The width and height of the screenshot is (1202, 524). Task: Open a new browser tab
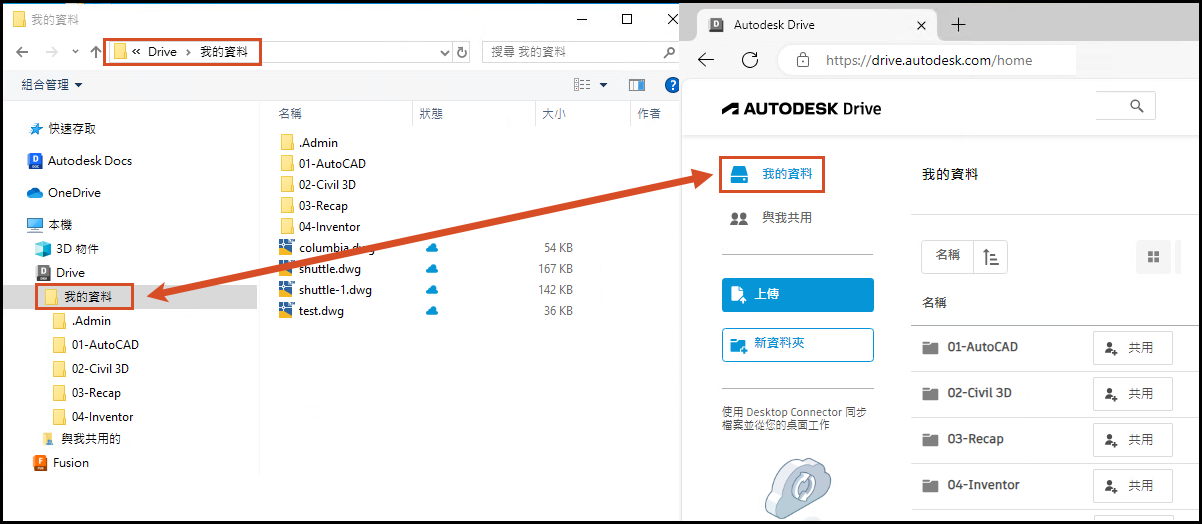click(x=958, y=24)
